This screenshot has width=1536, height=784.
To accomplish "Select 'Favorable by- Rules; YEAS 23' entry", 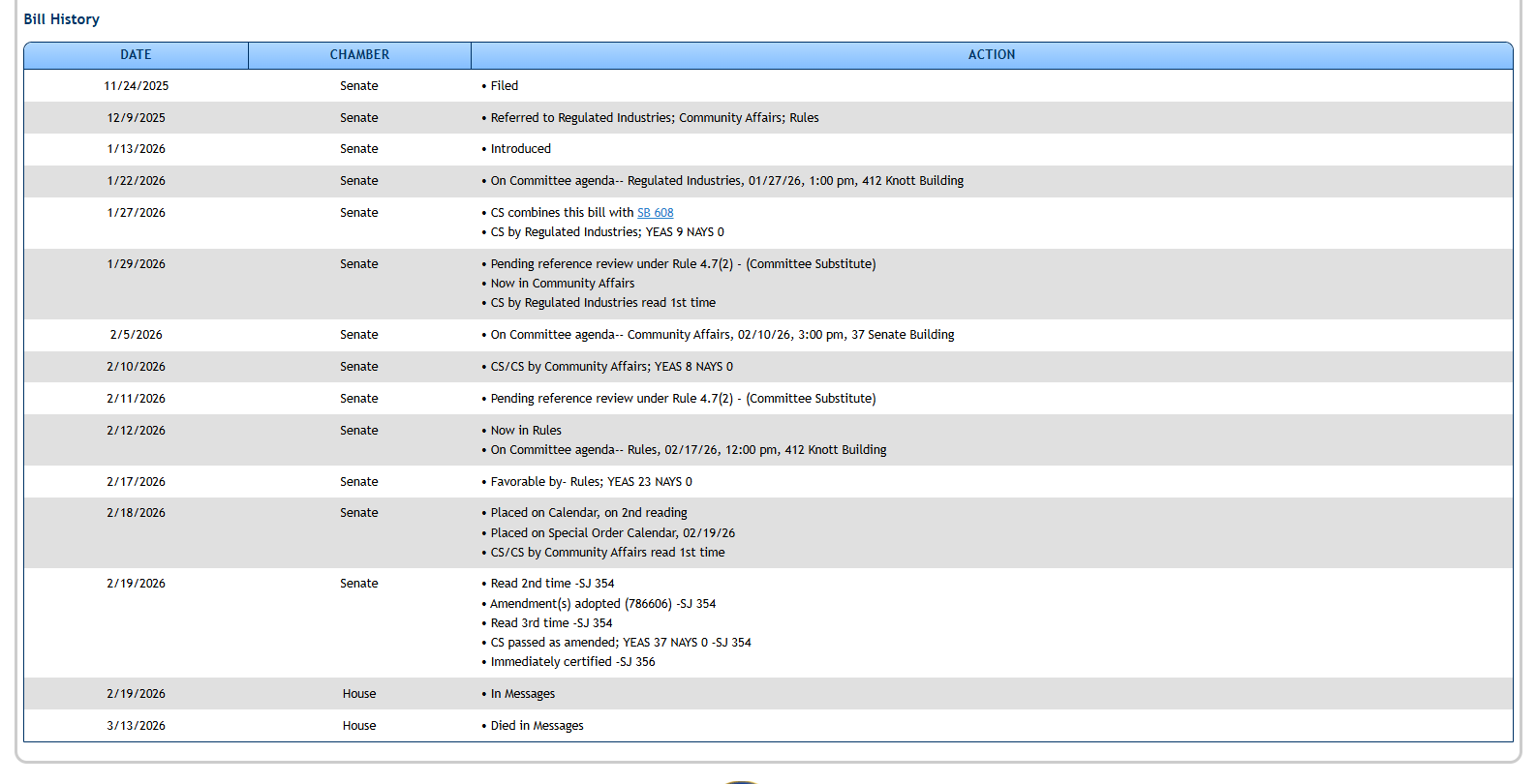I will pyautogui.click(x=591, y=482).
